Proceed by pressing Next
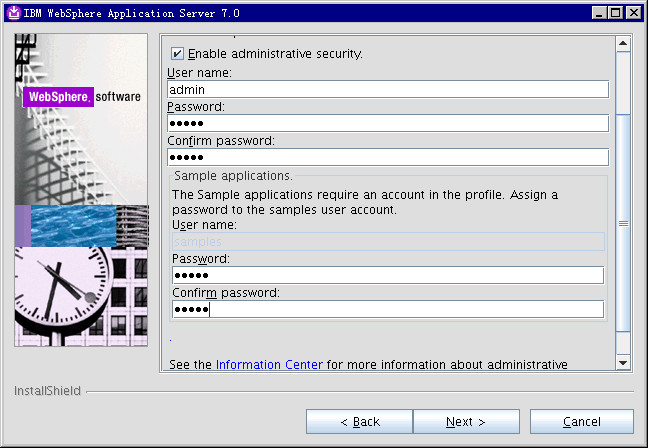The image size is (648, 448). point(466,421)
